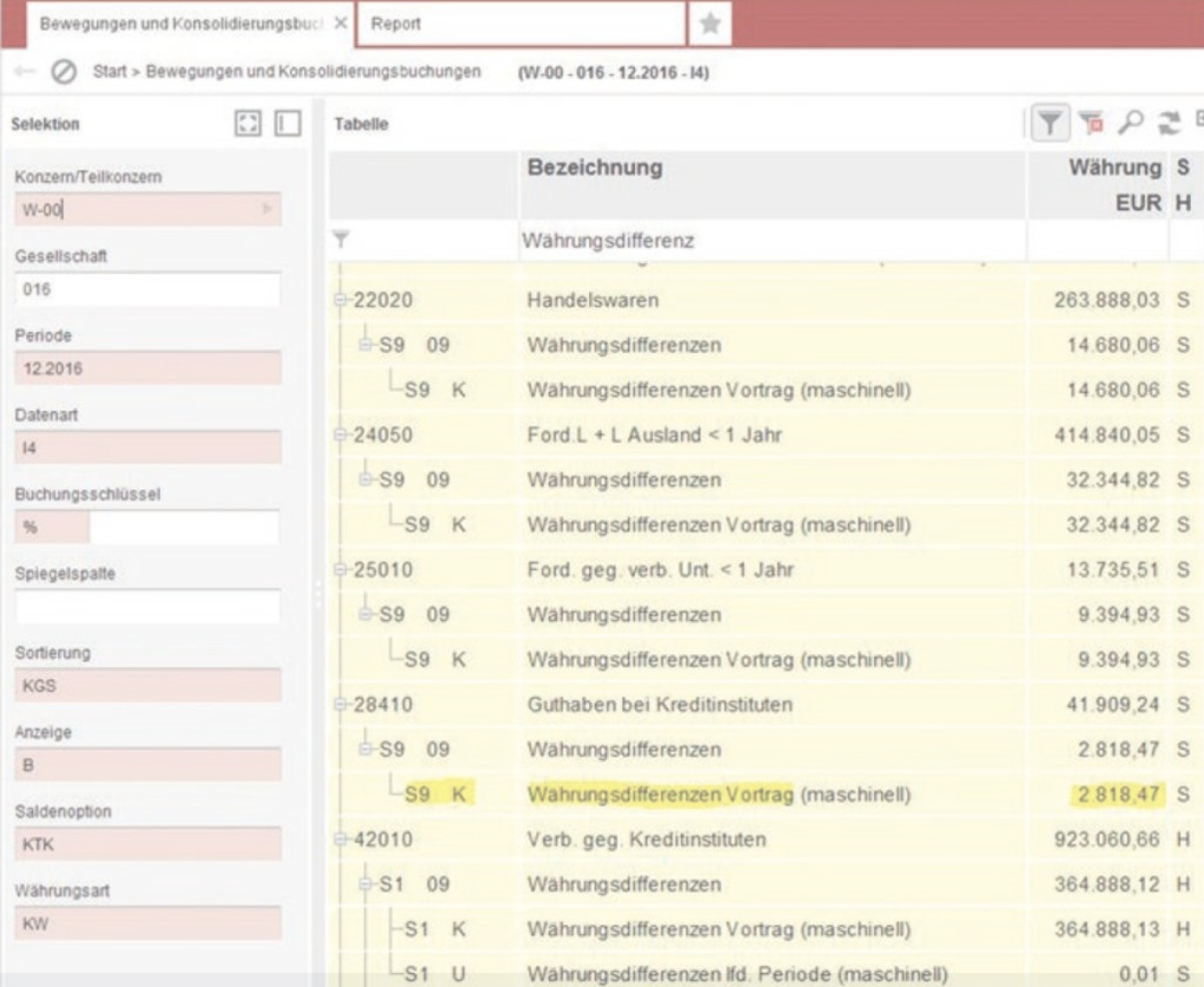1204x987 pixels.
Task: Click the Saldenoption field KTK
Action: (x=148, y=844)
